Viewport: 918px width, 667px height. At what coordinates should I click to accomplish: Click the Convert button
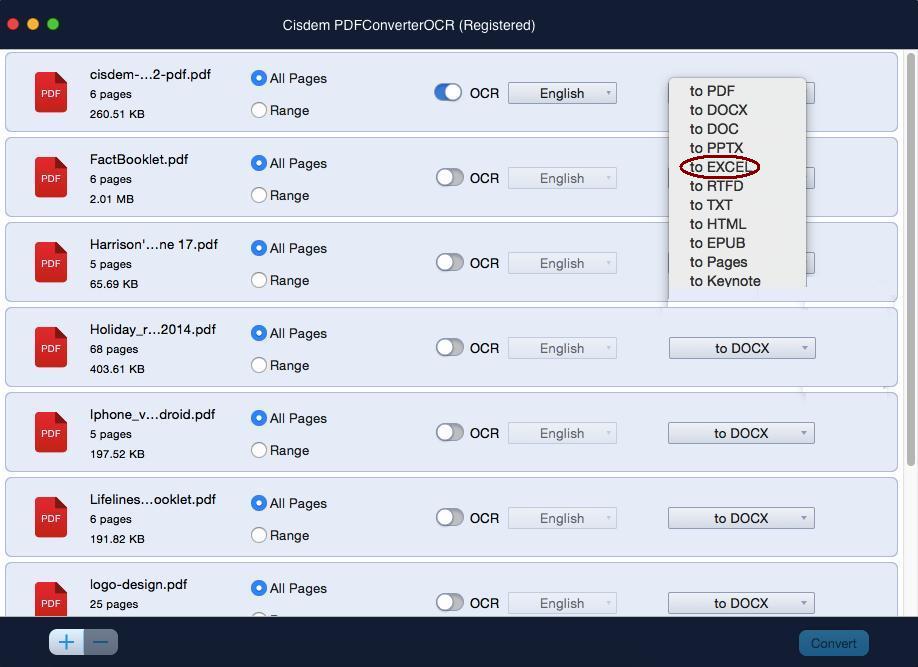click(833, 643)
